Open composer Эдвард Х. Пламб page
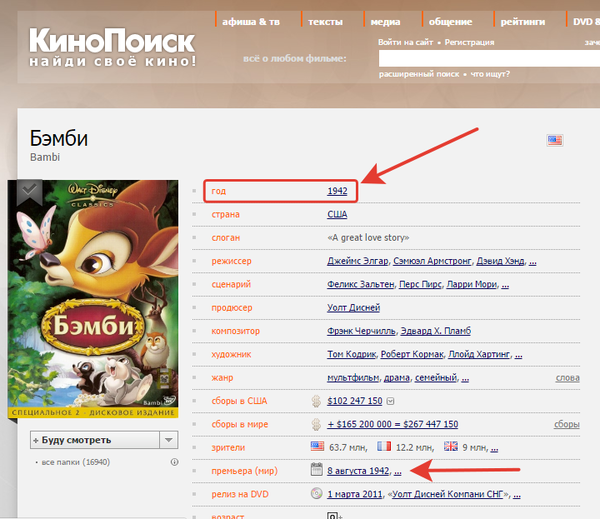This screenshot has width=600, height=519. (x=436, y=331)
